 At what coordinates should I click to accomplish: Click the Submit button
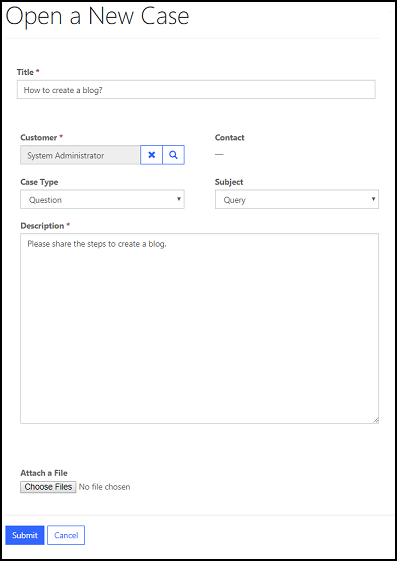(25, 535)
